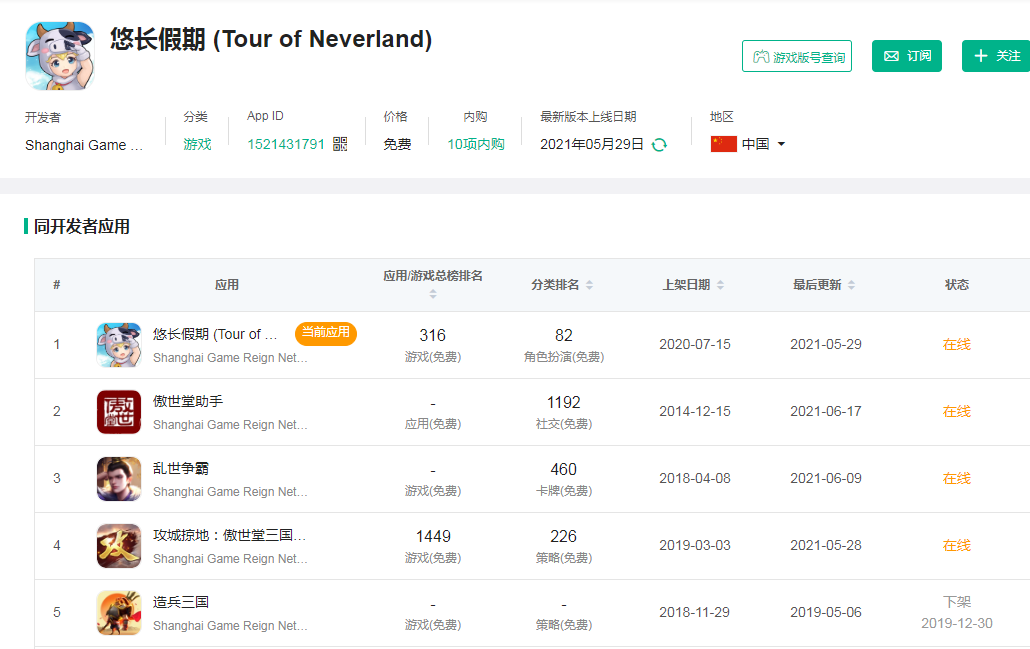Open the 乱世争霸 app title
The image size is (1030, 649).
181,468
